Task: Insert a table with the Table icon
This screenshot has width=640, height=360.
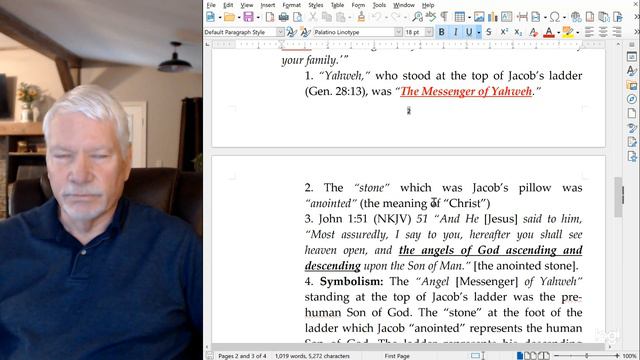Action: coord(460,17)
